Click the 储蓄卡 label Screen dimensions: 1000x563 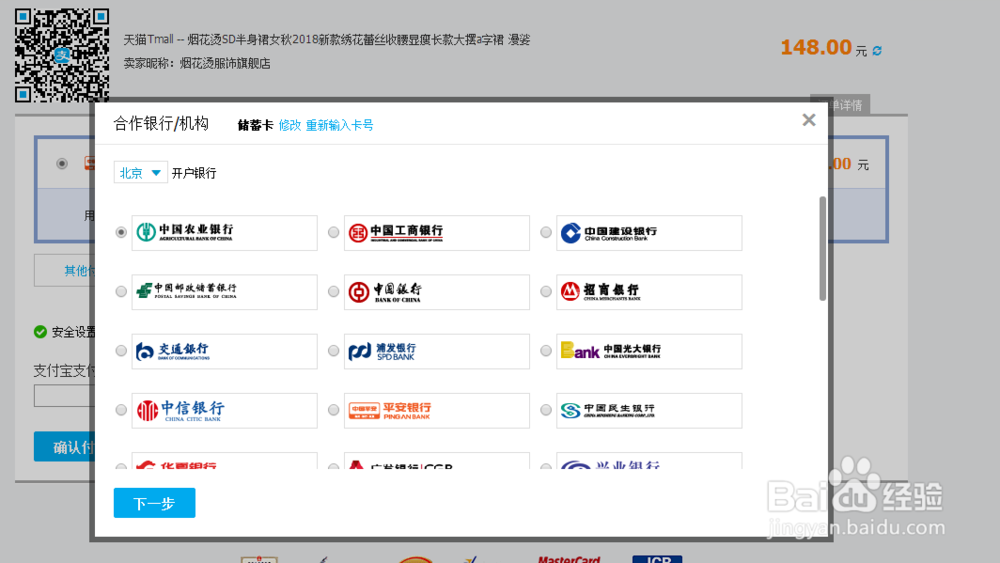click(255, 125)
